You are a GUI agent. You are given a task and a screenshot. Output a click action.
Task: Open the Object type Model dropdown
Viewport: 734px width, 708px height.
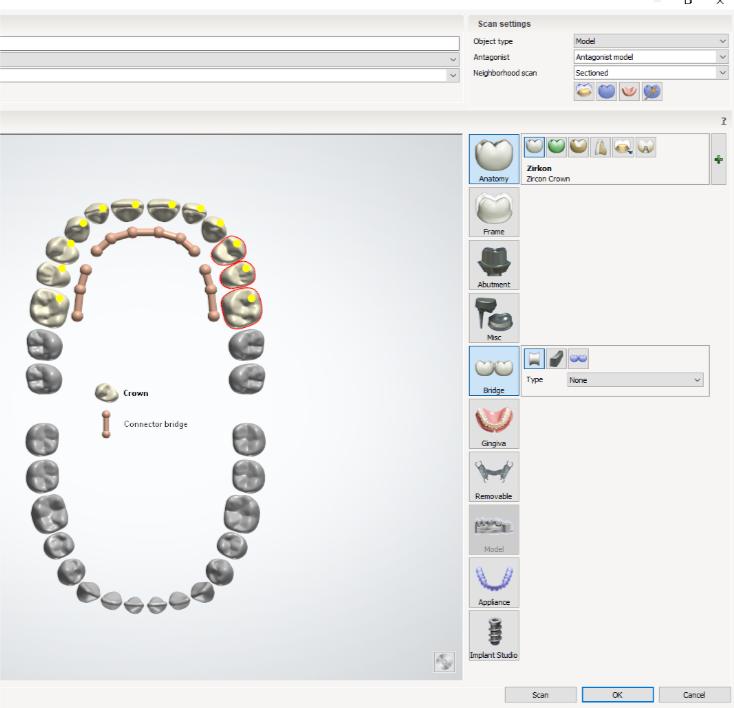(651, 41)
